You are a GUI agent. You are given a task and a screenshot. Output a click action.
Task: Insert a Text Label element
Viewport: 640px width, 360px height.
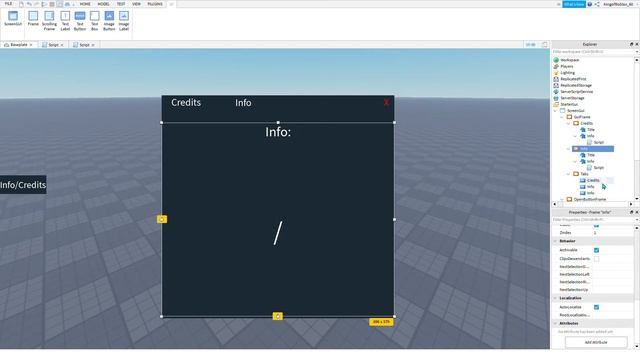pyautogui.click(x=65, y=20)
